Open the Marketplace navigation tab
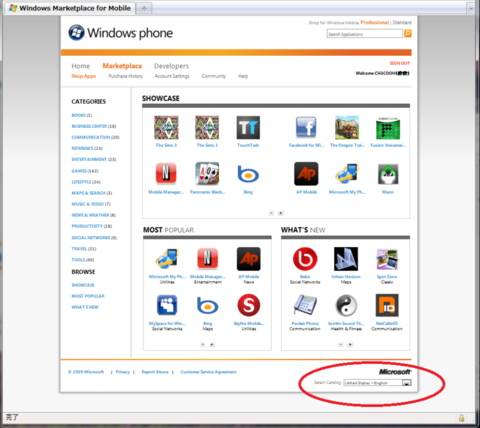 coord(122,66)
